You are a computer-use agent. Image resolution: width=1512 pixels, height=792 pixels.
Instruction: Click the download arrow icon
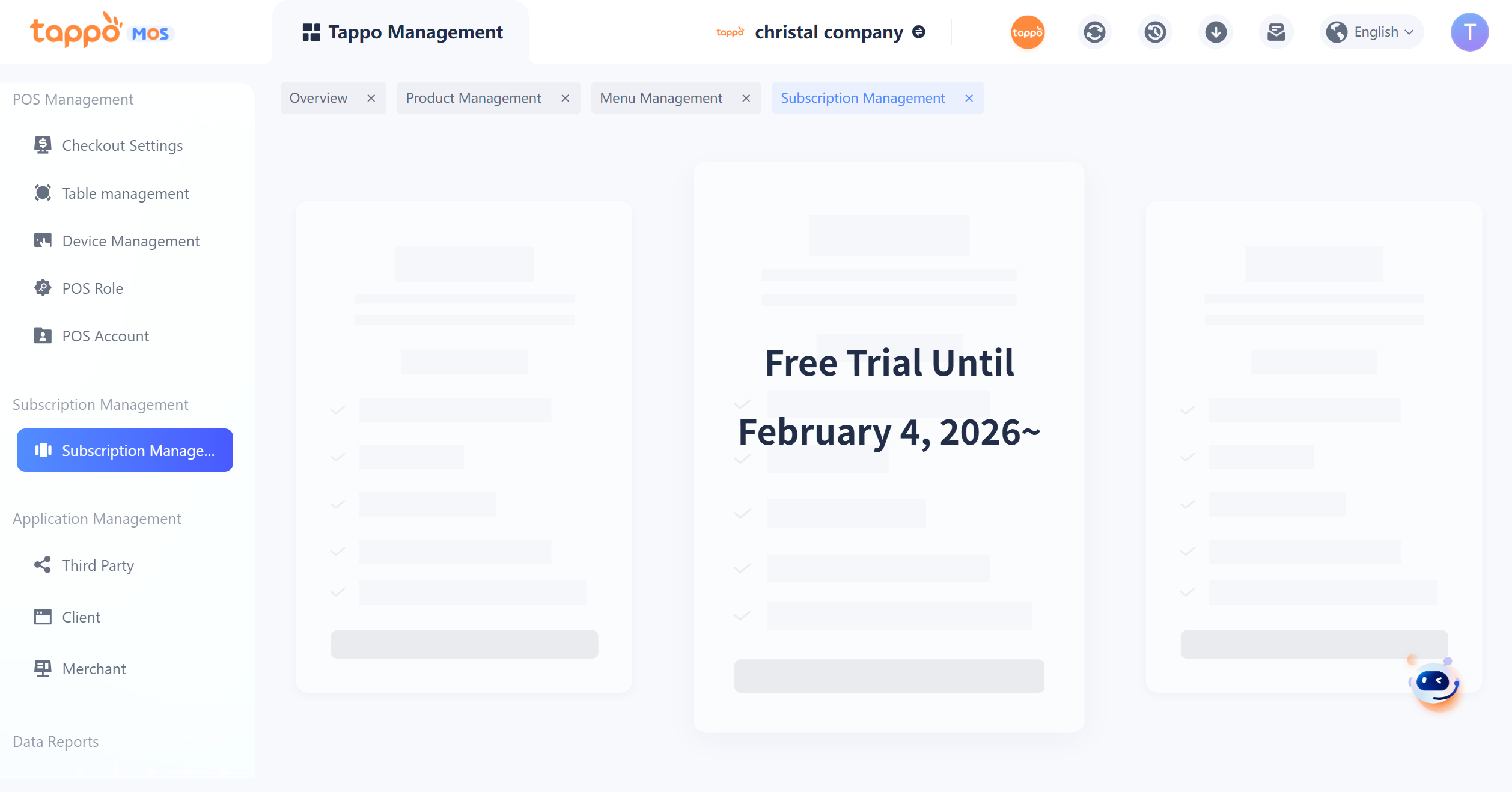click(x=1216, y=32)
